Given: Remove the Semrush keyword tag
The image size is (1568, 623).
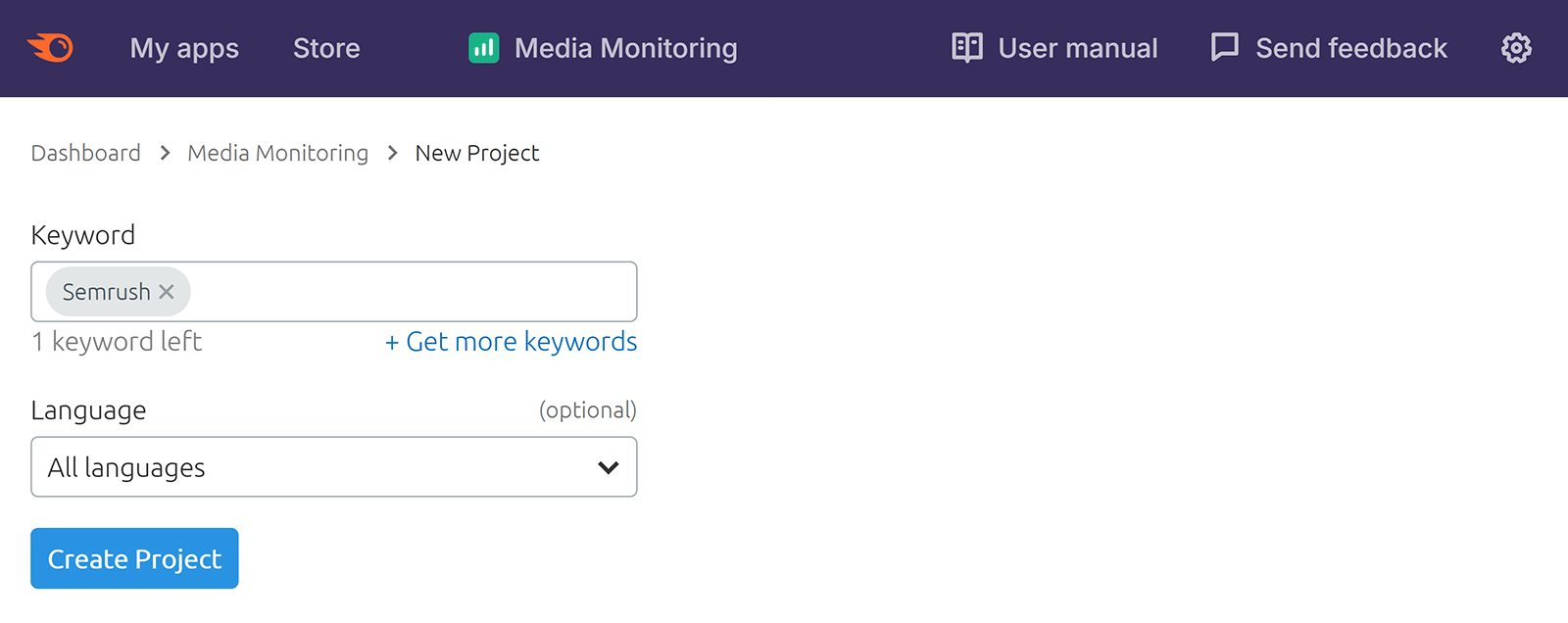Looking at the screenshot, I should click(x=167, y=292).
